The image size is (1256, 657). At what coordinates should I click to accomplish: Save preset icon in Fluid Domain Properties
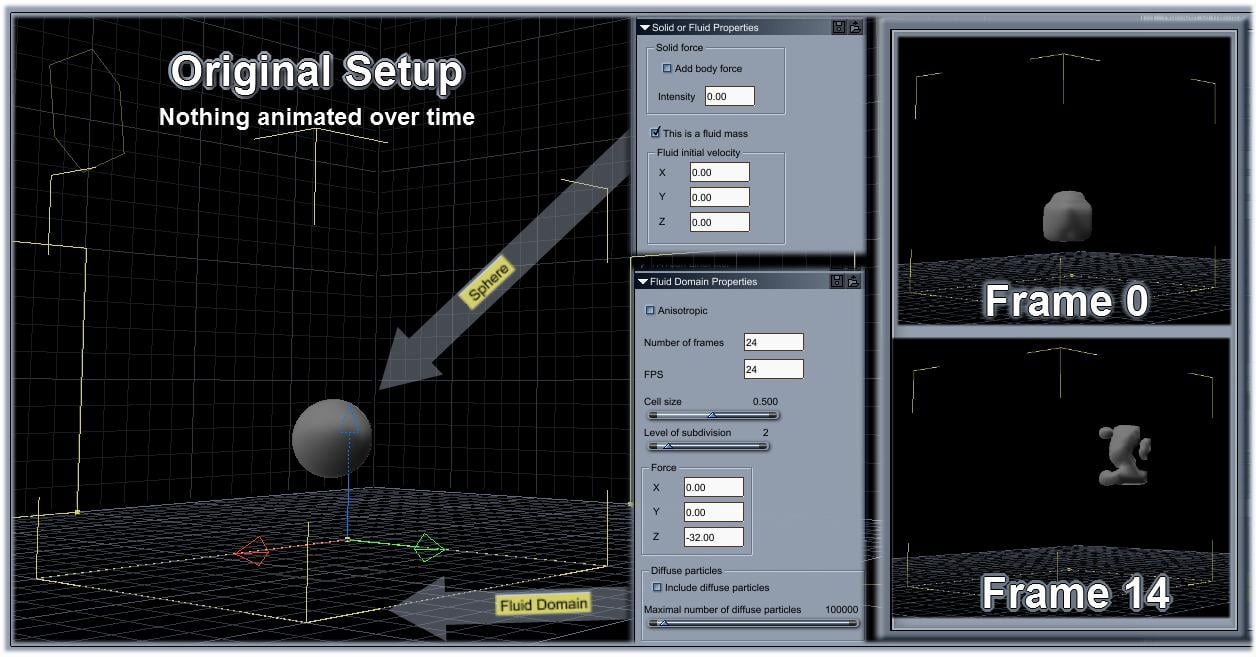coord(838,282)
